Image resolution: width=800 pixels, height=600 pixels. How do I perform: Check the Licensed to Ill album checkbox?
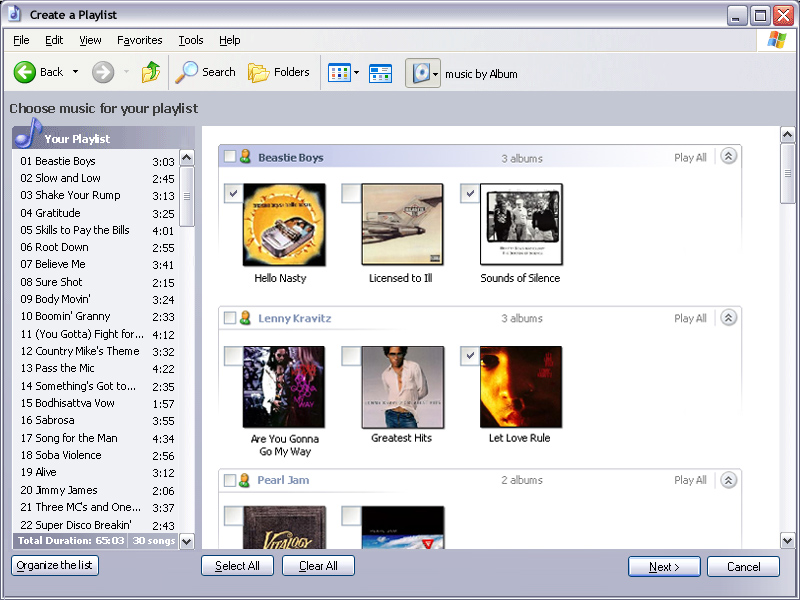pos(351,193)
